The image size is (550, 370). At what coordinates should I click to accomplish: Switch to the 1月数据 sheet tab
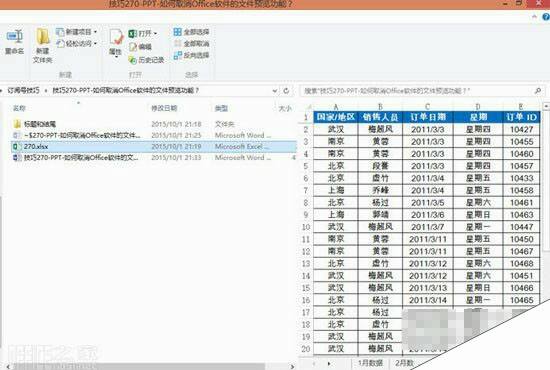[370, 363]
